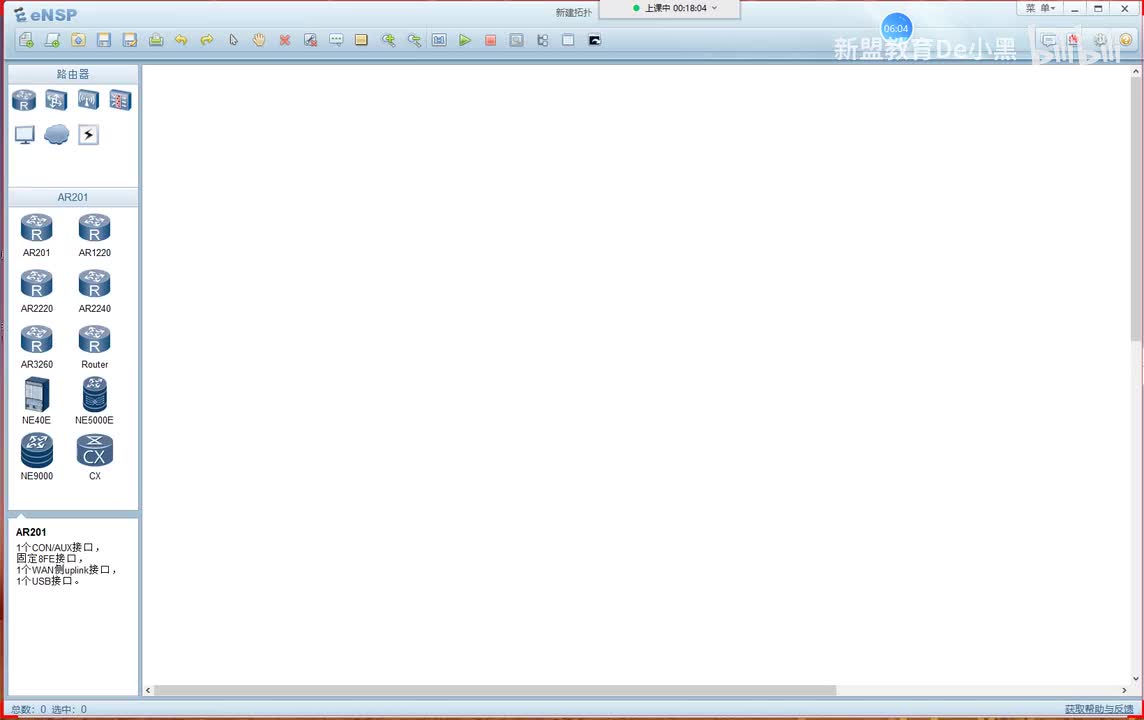
Task: Pick the AR2220 router device
Action: click(x=36, y=291)
